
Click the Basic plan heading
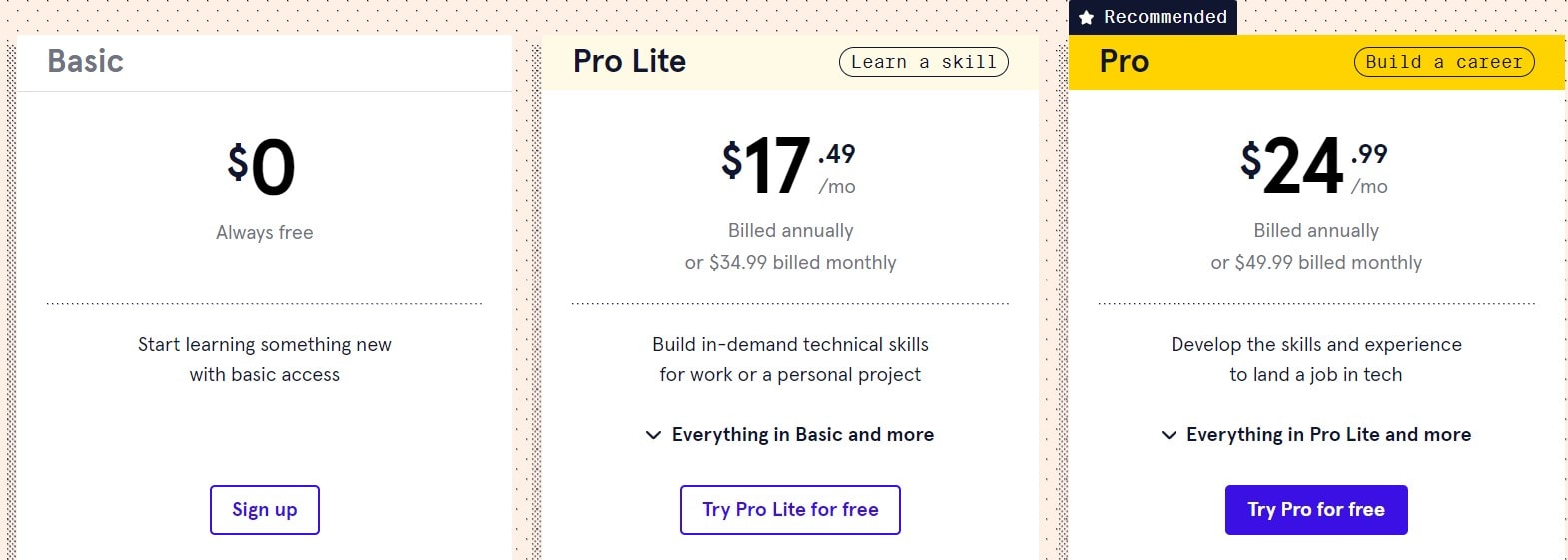coord(86,61)
